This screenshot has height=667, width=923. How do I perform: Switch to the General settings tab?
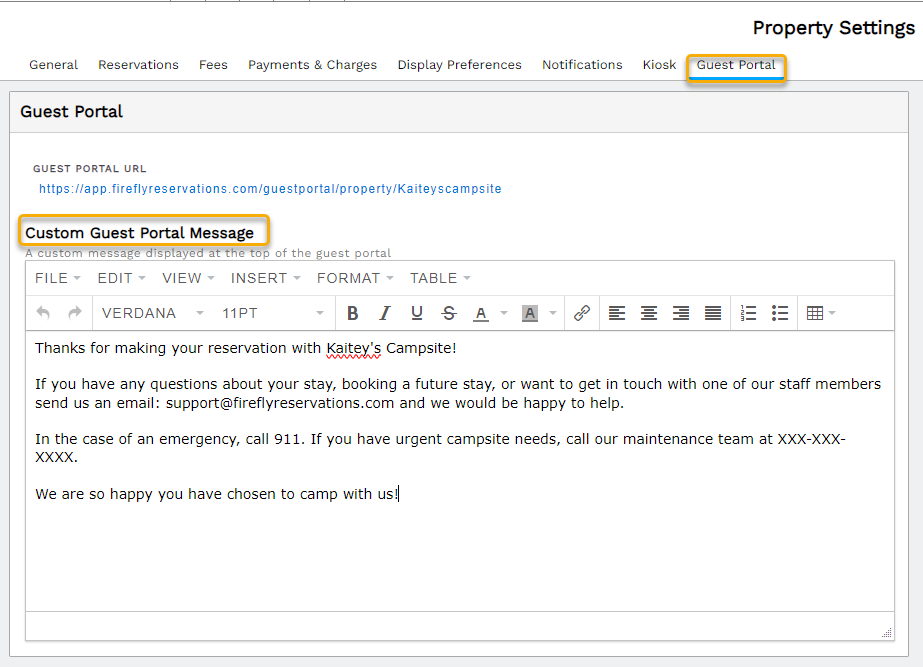[x=53, y=64]
